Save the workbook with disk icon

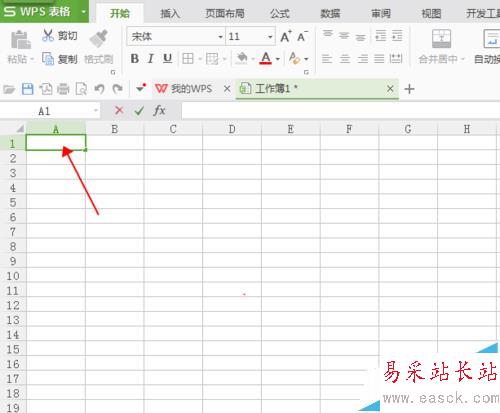point(27,89)
